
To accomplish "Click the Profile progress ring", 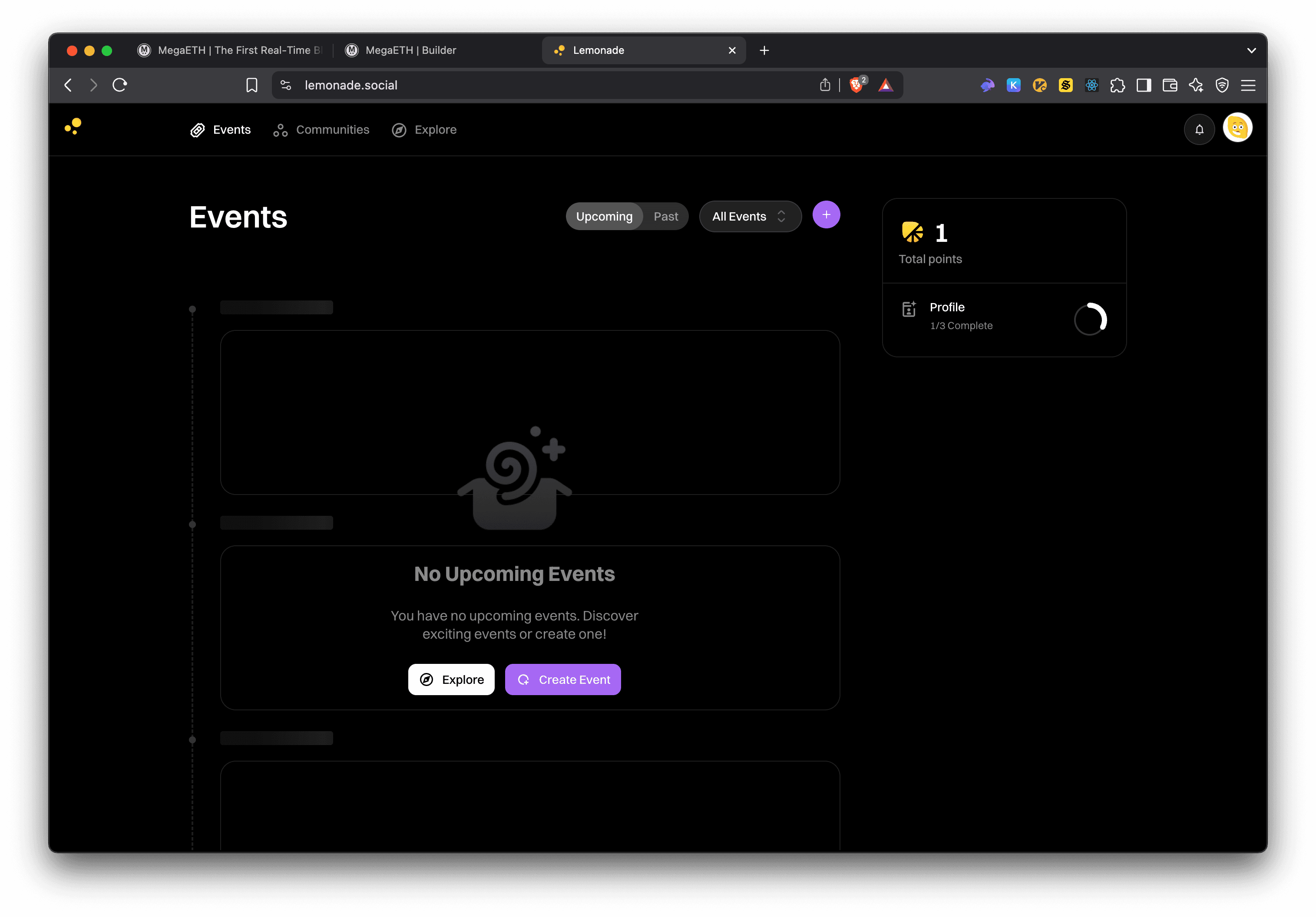I will pos(1090,319).
